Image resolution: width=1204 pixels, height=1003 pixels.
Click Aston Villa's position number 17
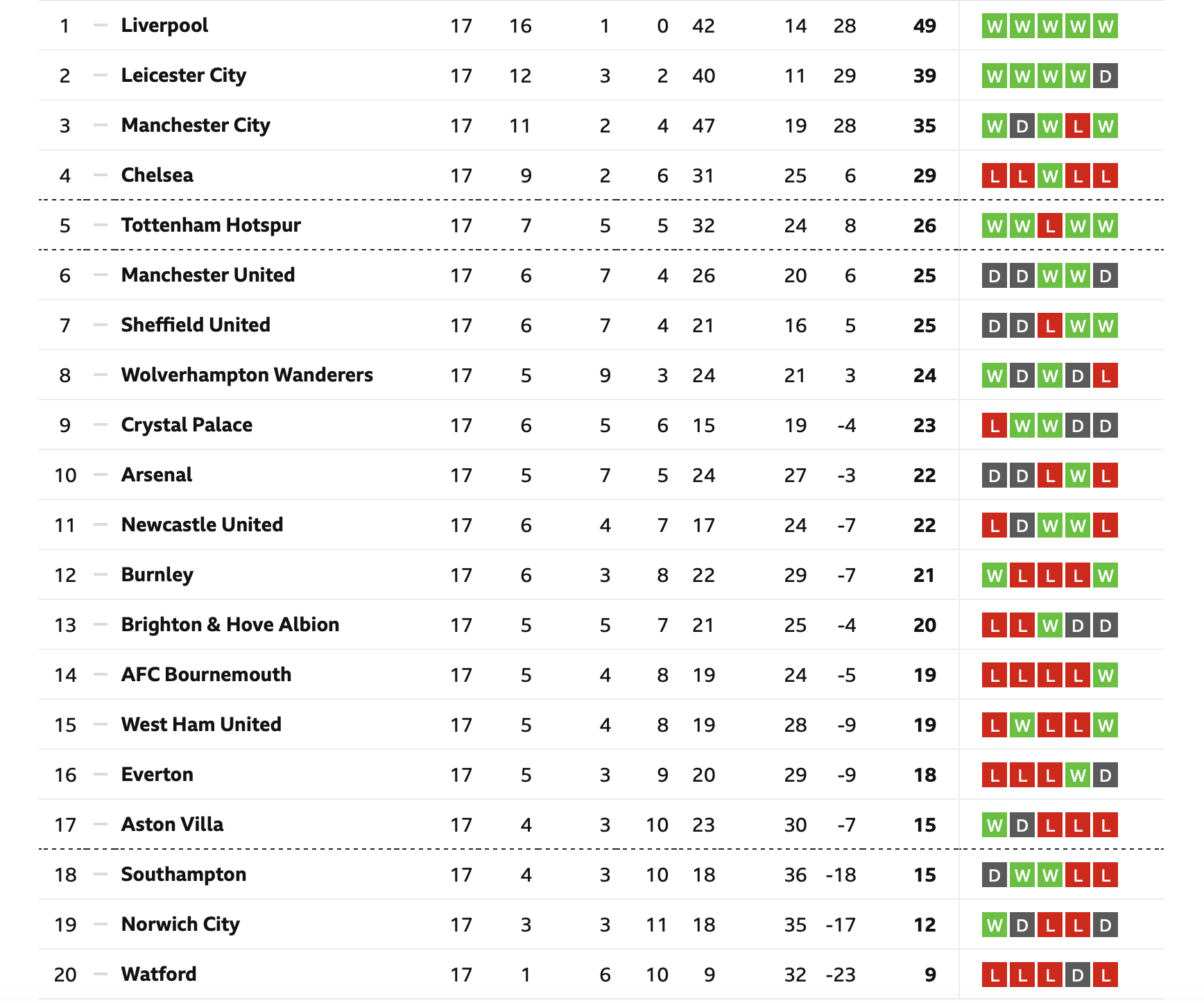[x=65, y=825]
